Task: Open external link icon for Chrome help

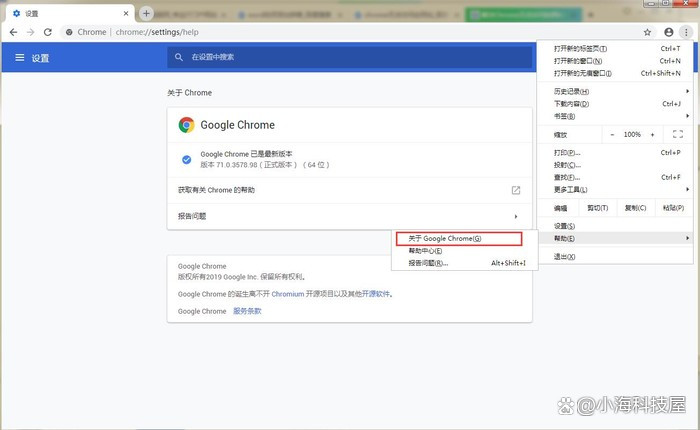Action: click(516, 190)
